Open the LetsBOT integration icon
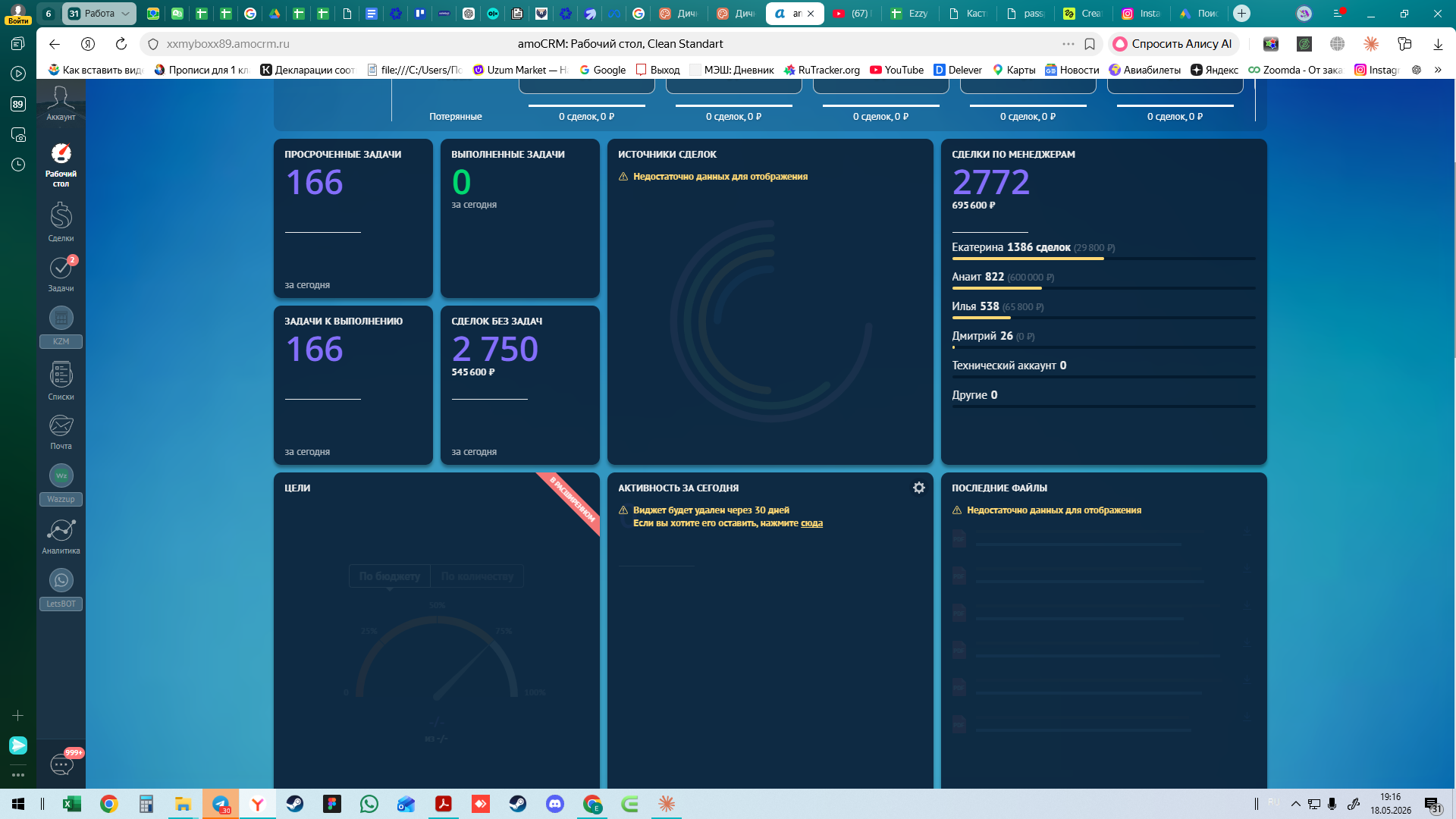 coord(61,588)
